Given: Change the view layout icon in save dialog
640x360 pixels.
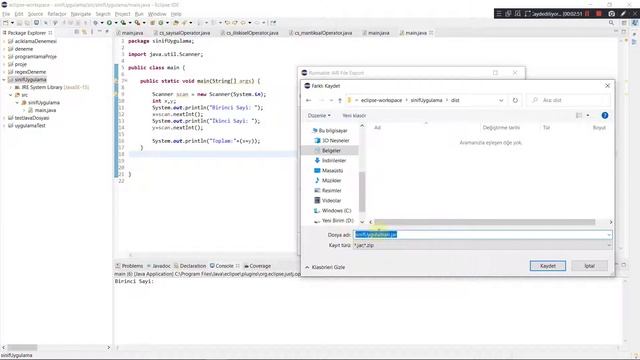Looking at the screenshot, I should (x=579, y=116).
